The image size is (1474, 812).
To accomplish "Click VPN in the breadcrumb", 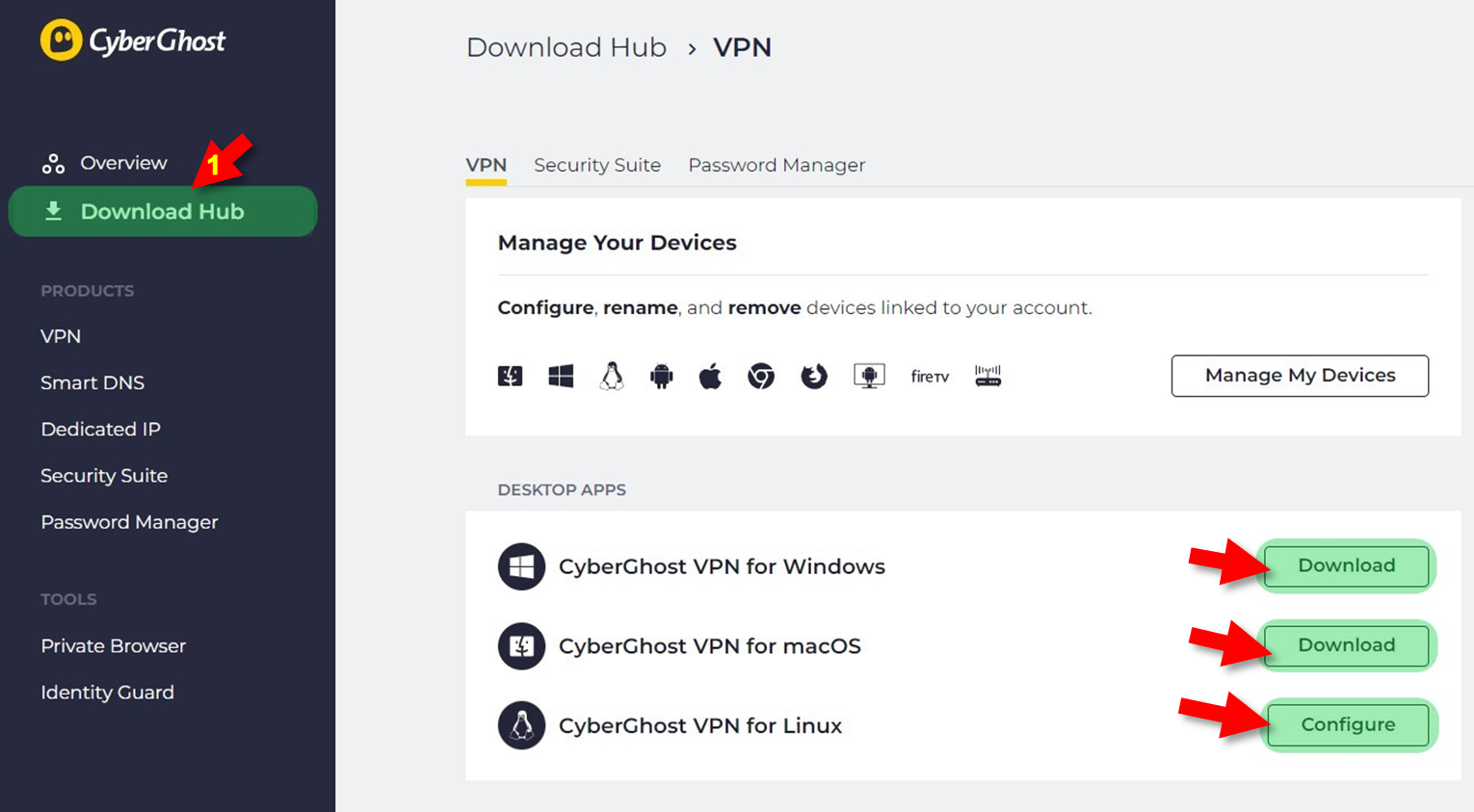I will point(742,47).
